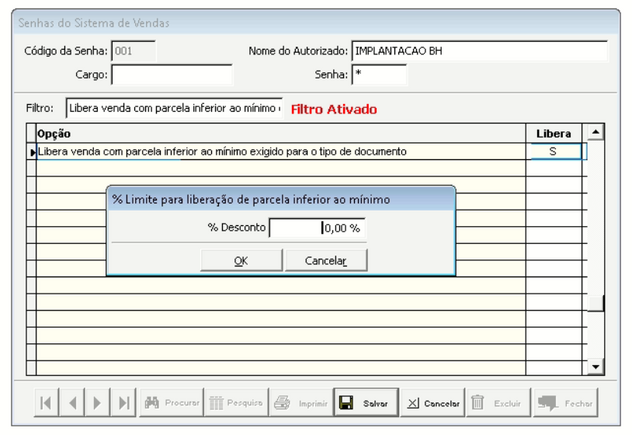Focus the Nome do Autorizado field
The height and width of the screenshot is (435, 632).
tap(478, 51)
